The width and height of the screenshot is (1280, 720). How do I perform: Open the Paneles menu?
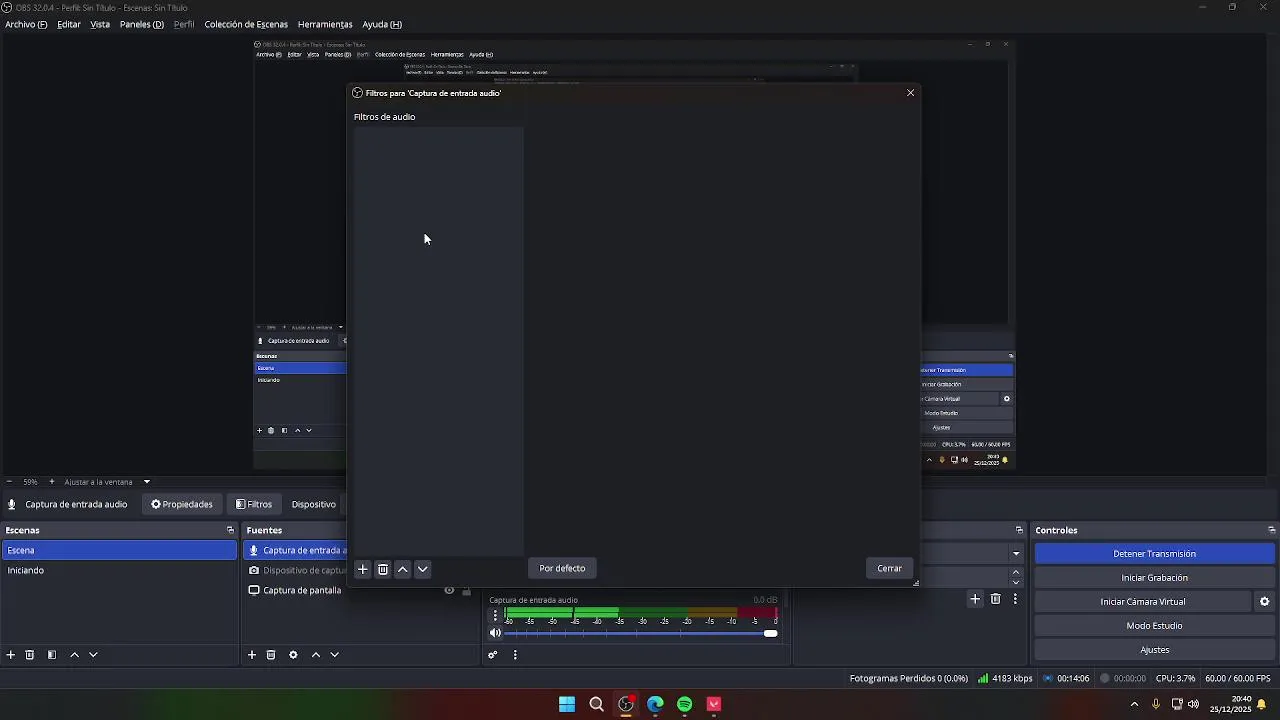[142, 24]
